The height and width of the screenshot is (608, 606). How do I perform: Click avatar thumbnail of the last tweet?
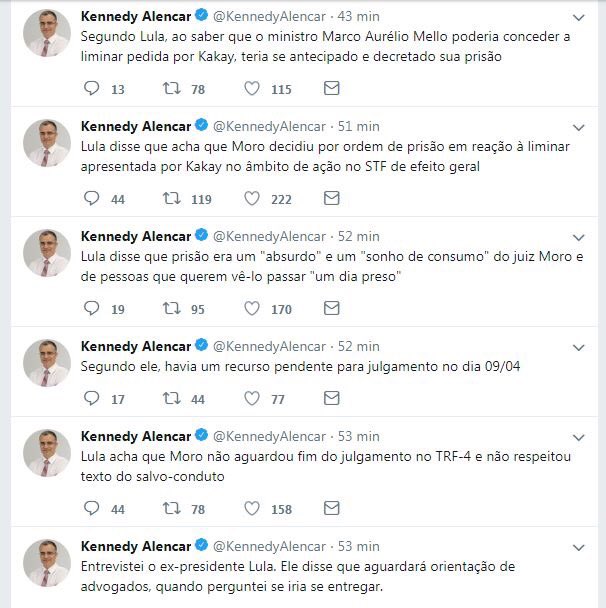(x=47, y=562)
